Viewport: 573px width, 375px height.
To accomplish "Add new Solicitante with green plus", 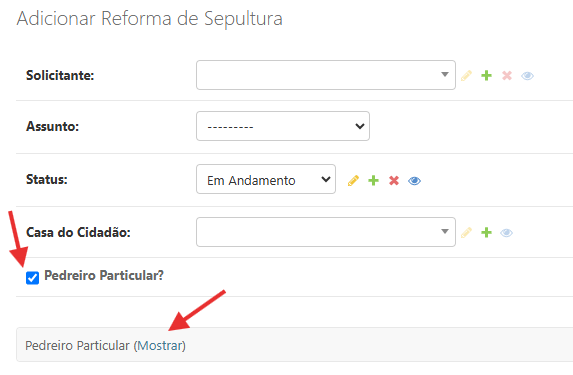I will click(x=486, y=76).
